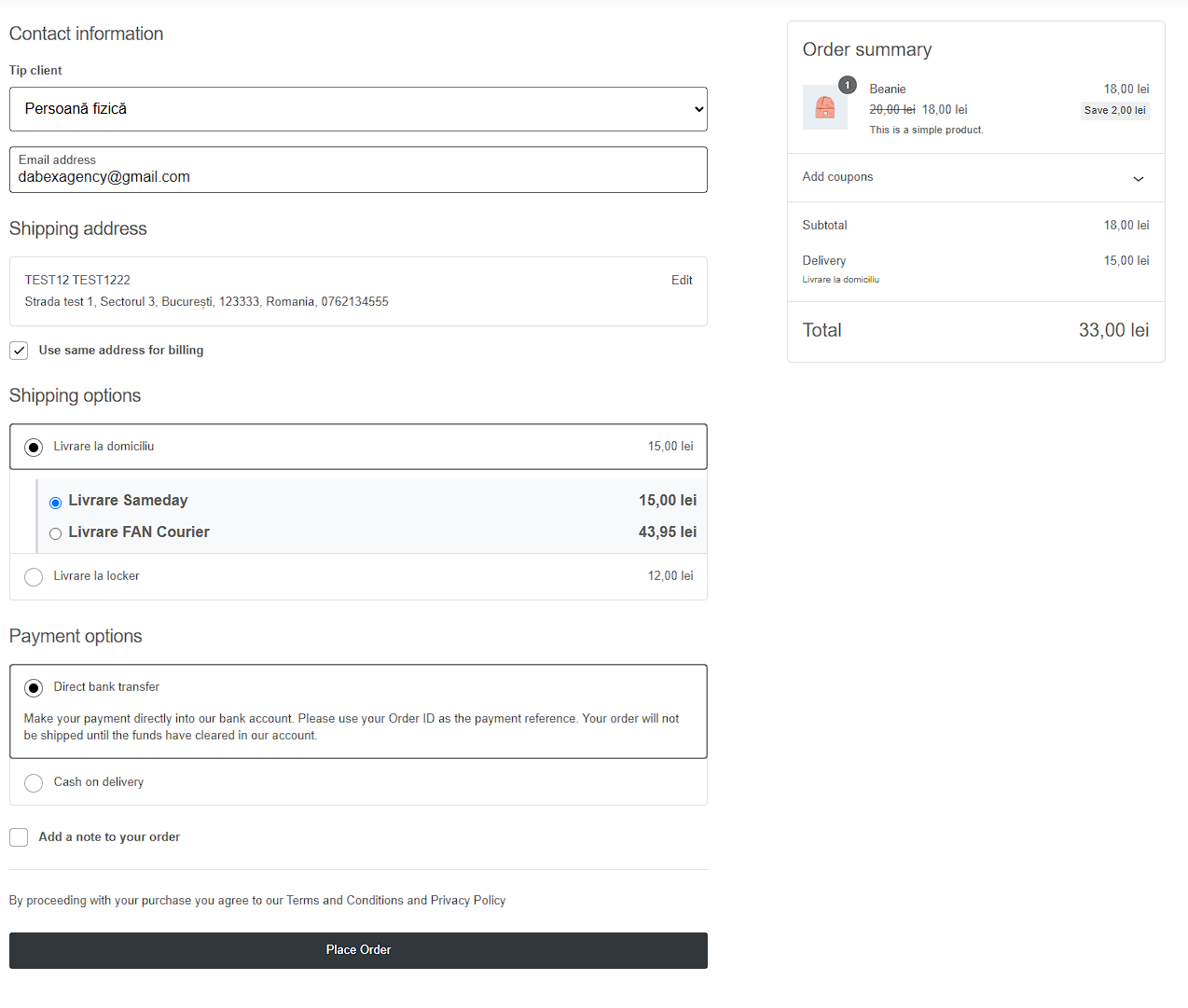Open the Privacy Policy link
1188x1008 pixels.
(468, 900)
